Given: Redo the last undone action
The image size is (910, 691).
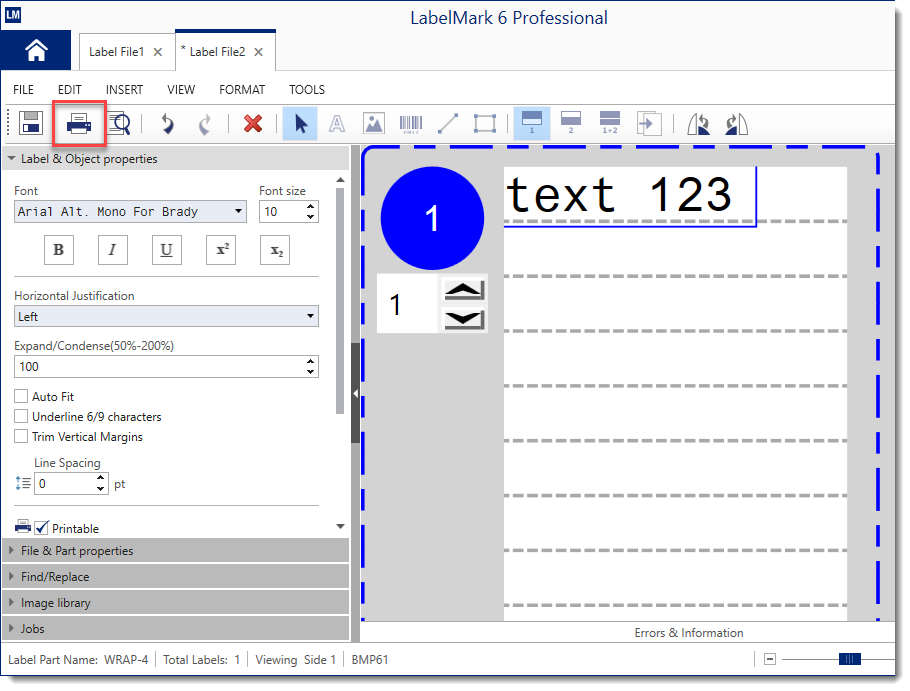Looking at the screenshot, I should (x=205, y=124).
